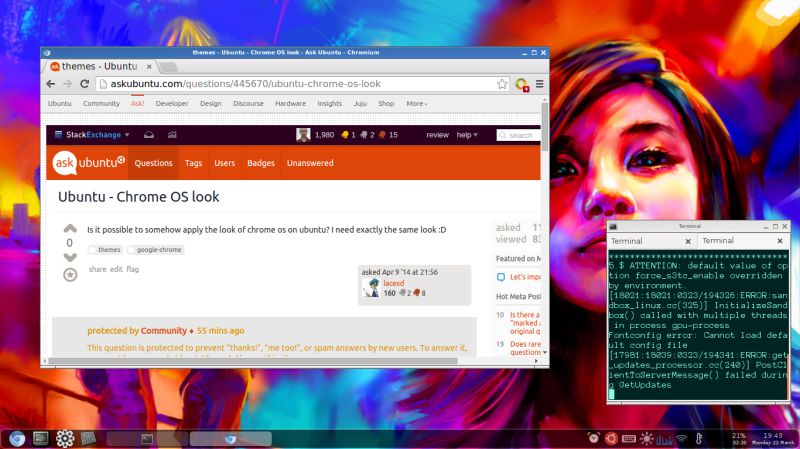Close the themes - Ubuntu browser tab
The height and width of the screenshot is (449, 800).
[149, 66]
